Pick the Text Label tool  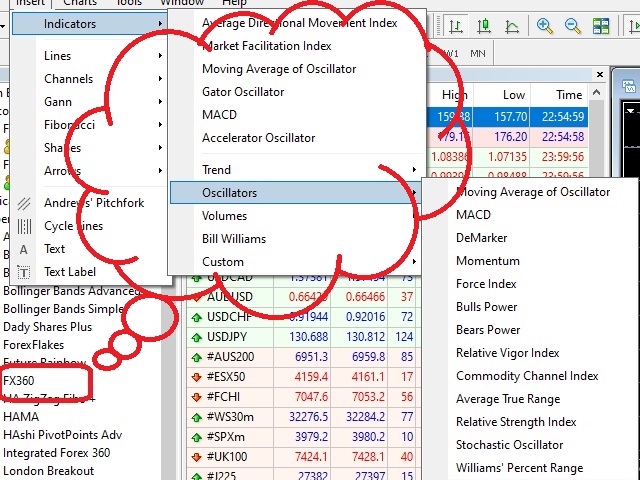[69, 272]
